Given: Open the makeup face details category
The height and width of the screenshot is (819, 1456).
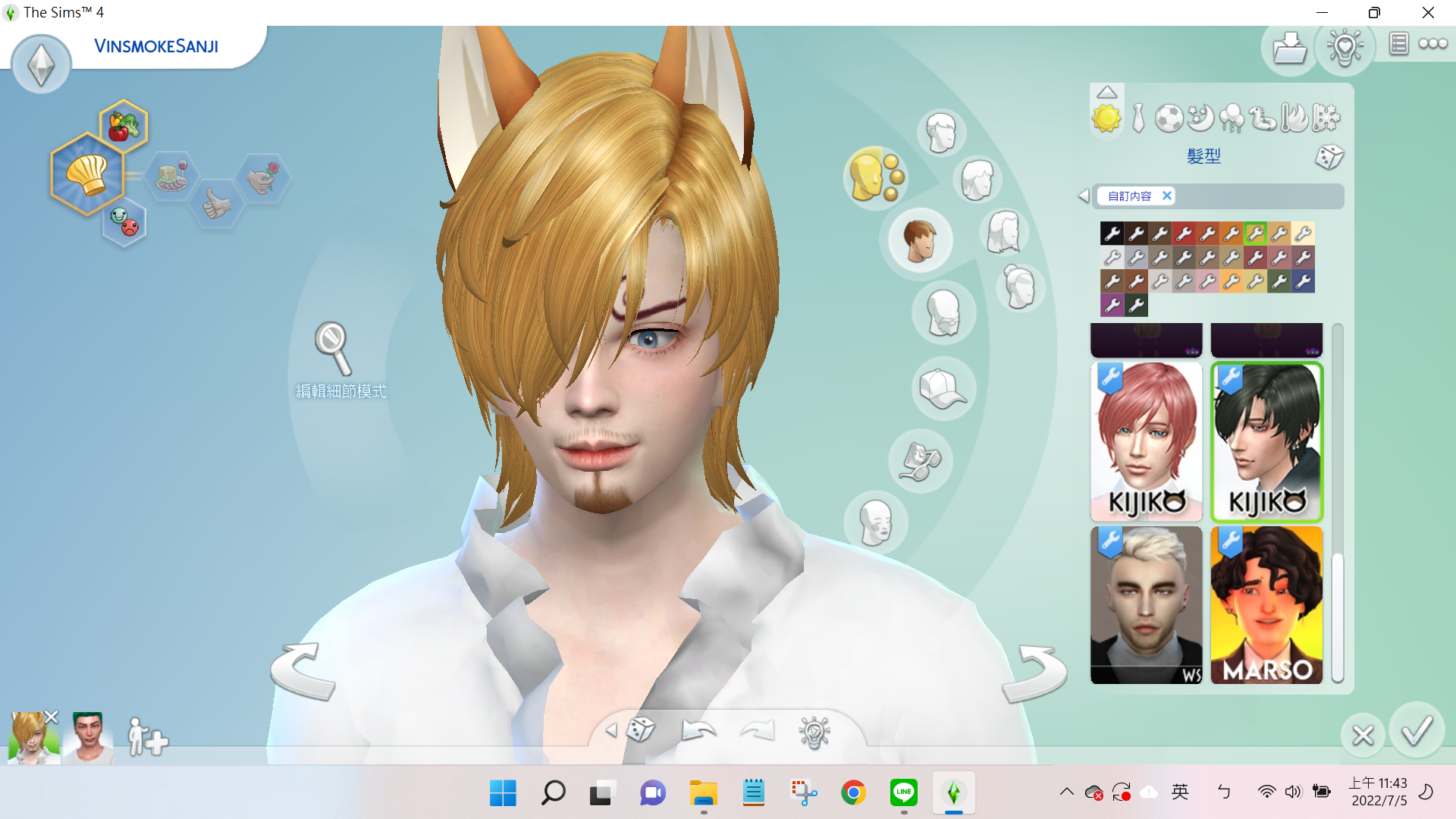Looking at the screenshot, I should click(876, 522).
